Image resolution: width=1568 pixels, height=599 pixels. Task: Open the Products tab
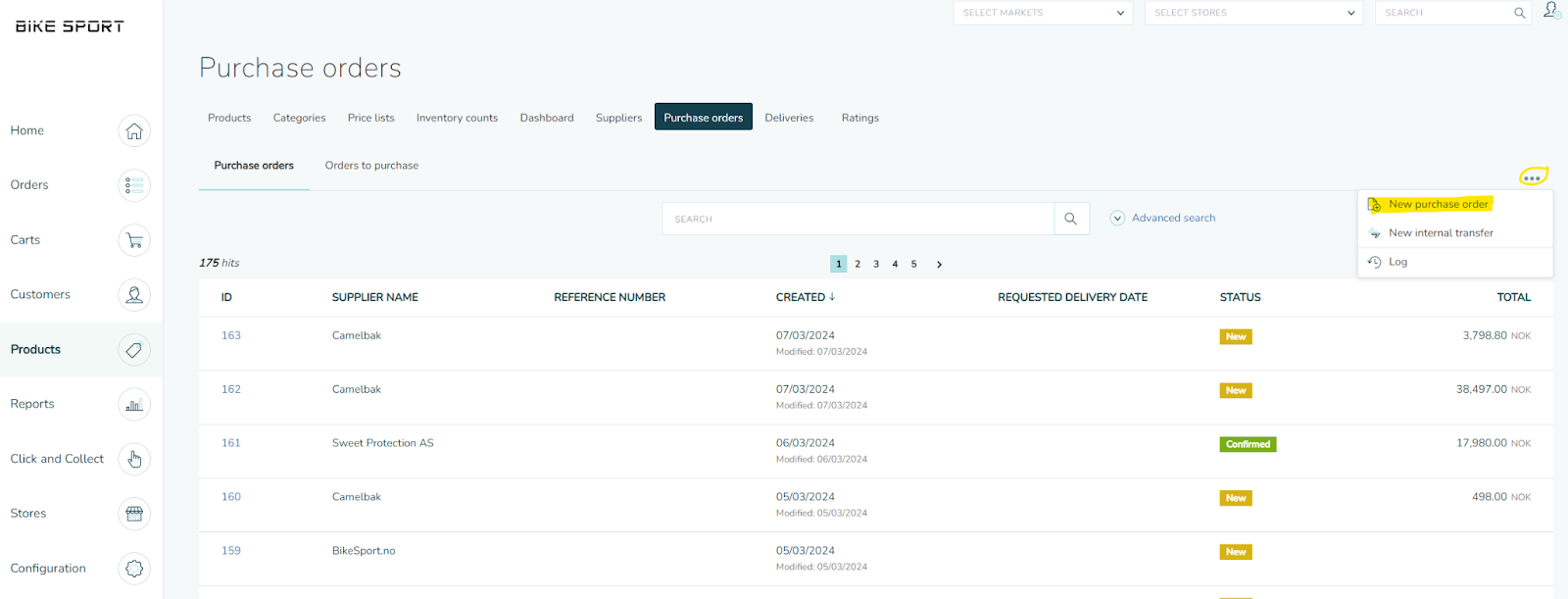pos(229,118)
